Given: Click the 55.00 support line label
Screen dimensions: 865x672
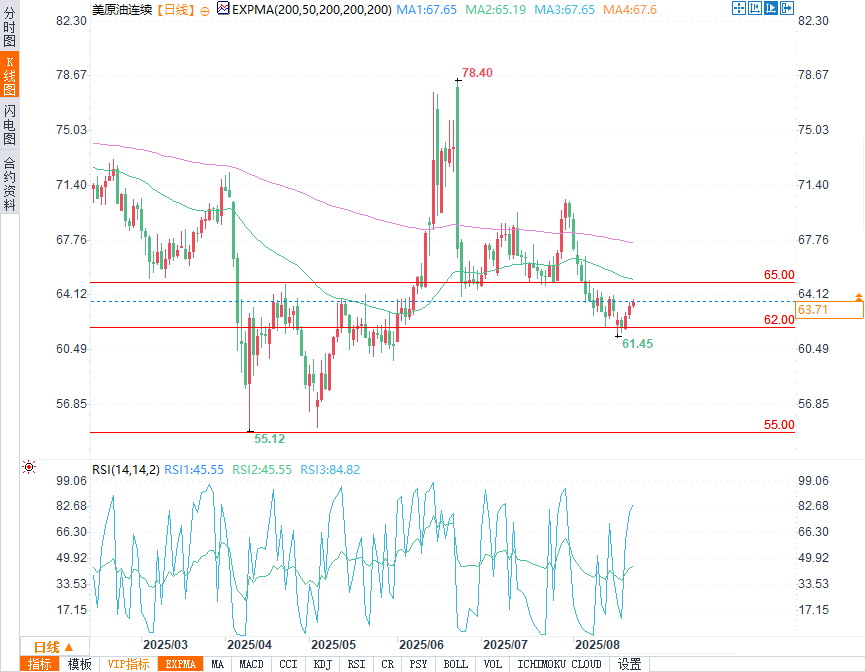Looking at the screenshot, I should (779, 425).
